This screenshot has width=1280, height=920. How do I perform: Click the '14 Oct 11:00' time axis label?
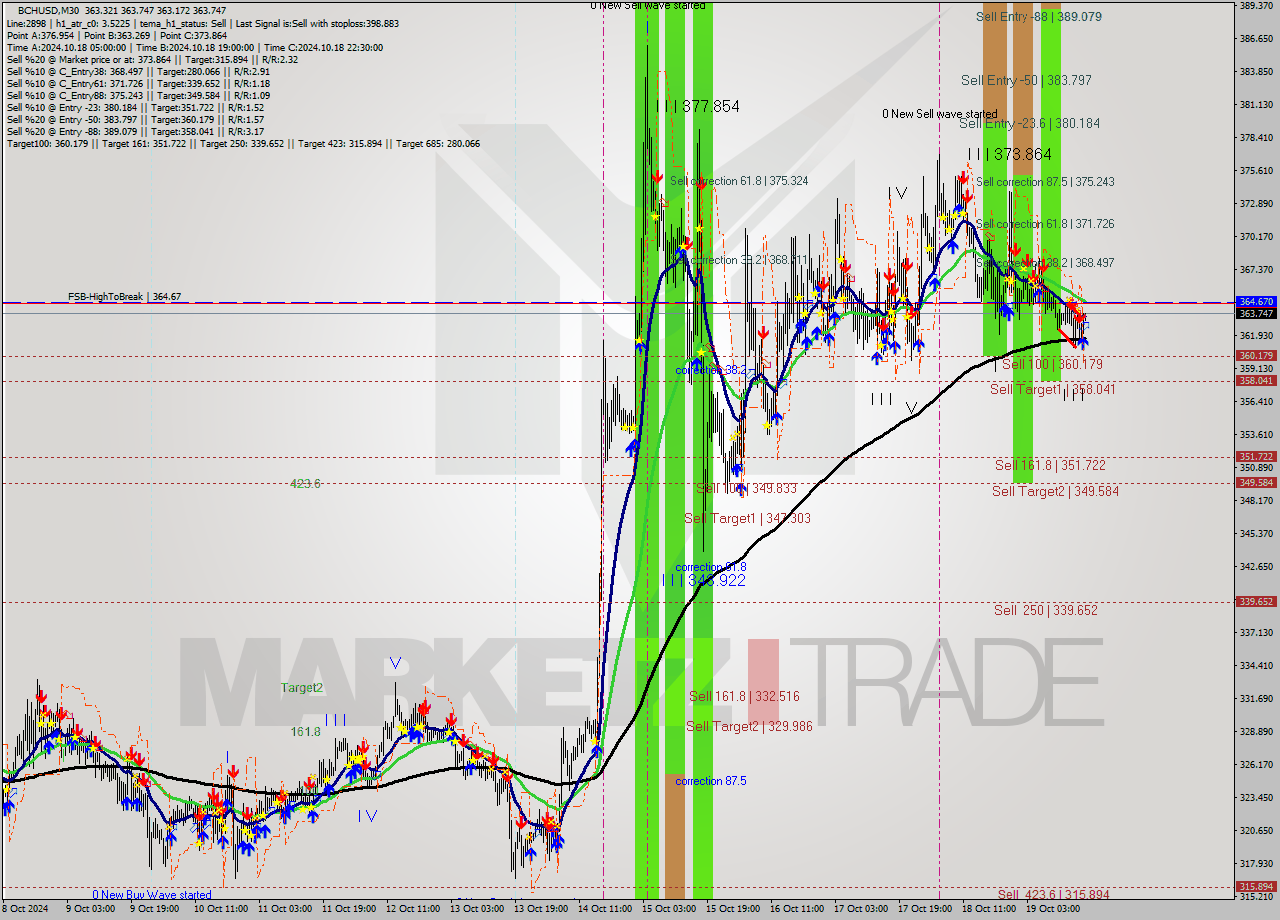coord(603,909)
